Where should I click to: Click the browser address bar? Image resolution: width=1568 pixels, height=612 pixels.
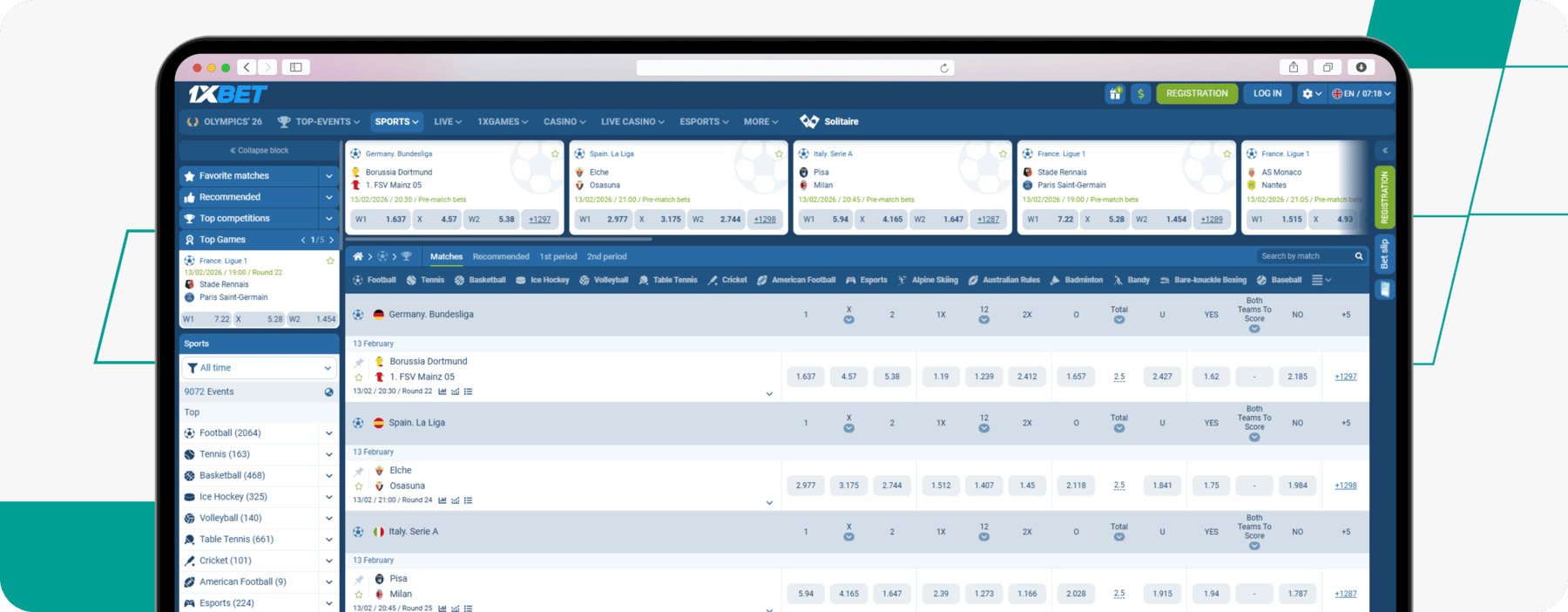coord(795,68)
